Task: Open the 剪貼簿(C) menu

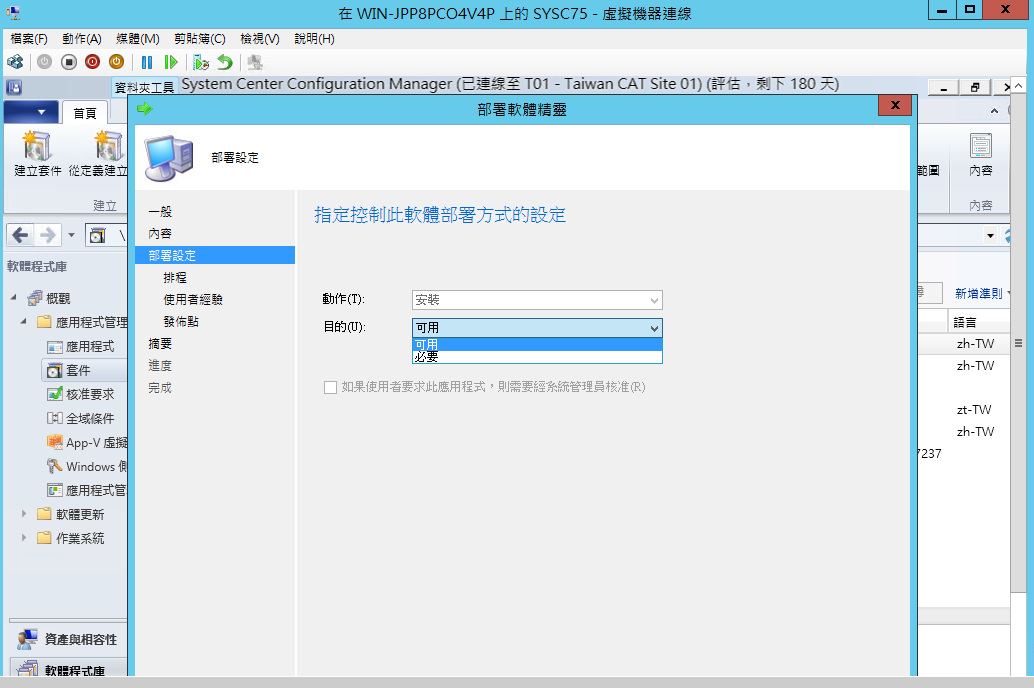Action: click(200, 39)
